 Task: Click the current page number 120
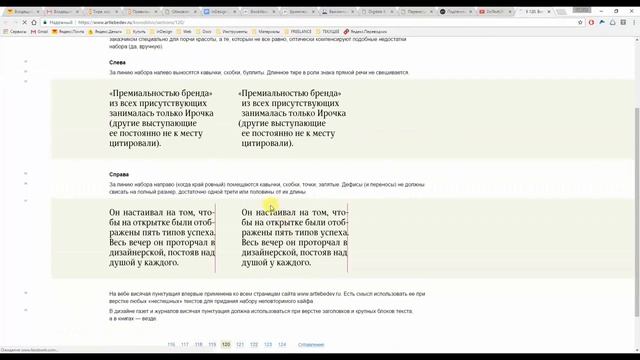(226, 344)
